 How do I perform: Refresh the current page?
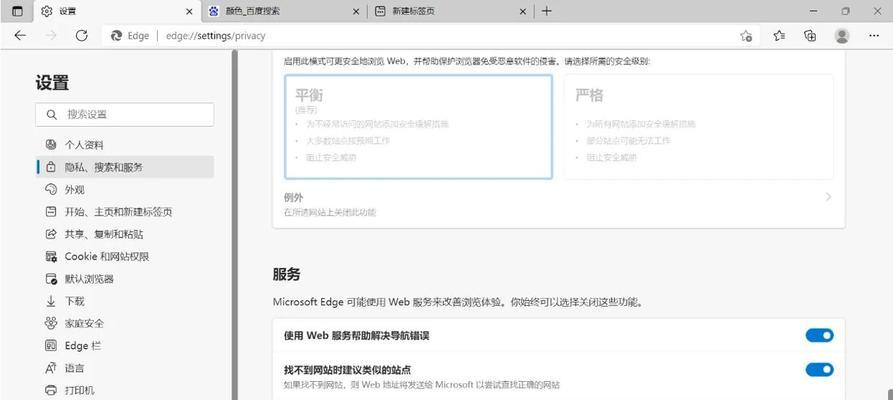click(x=81, y=36)
